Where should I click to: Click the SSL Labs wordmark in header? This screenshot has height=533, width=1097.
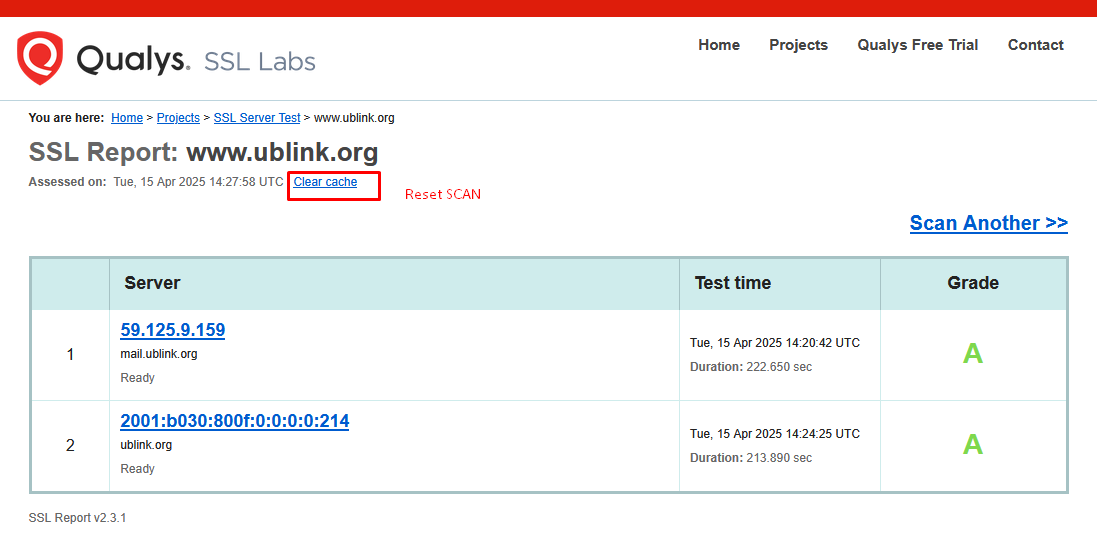coord(259,61)
